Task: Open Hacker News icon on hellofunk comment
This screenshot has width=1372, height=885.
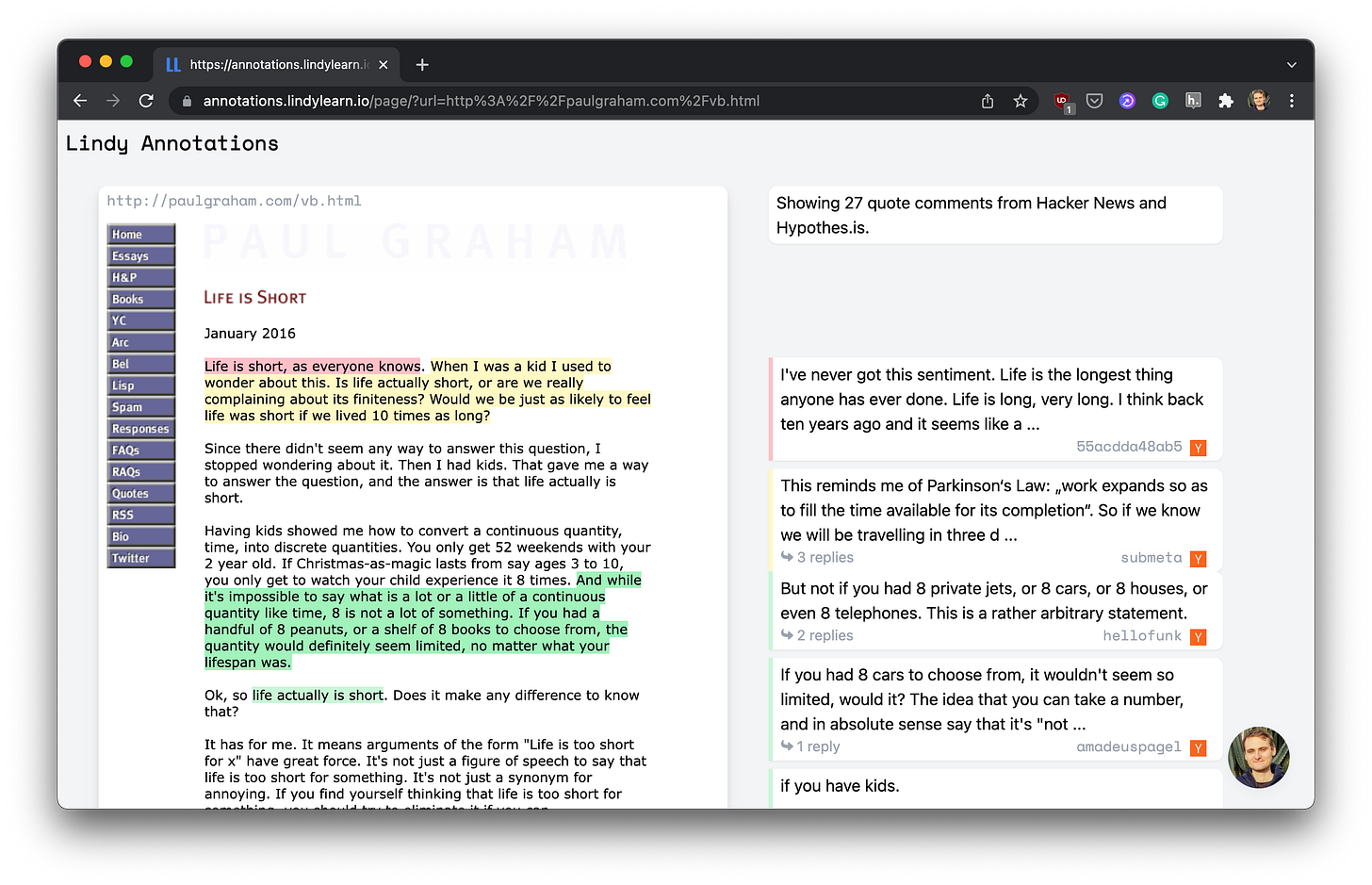Action: tap(1198, 637)
